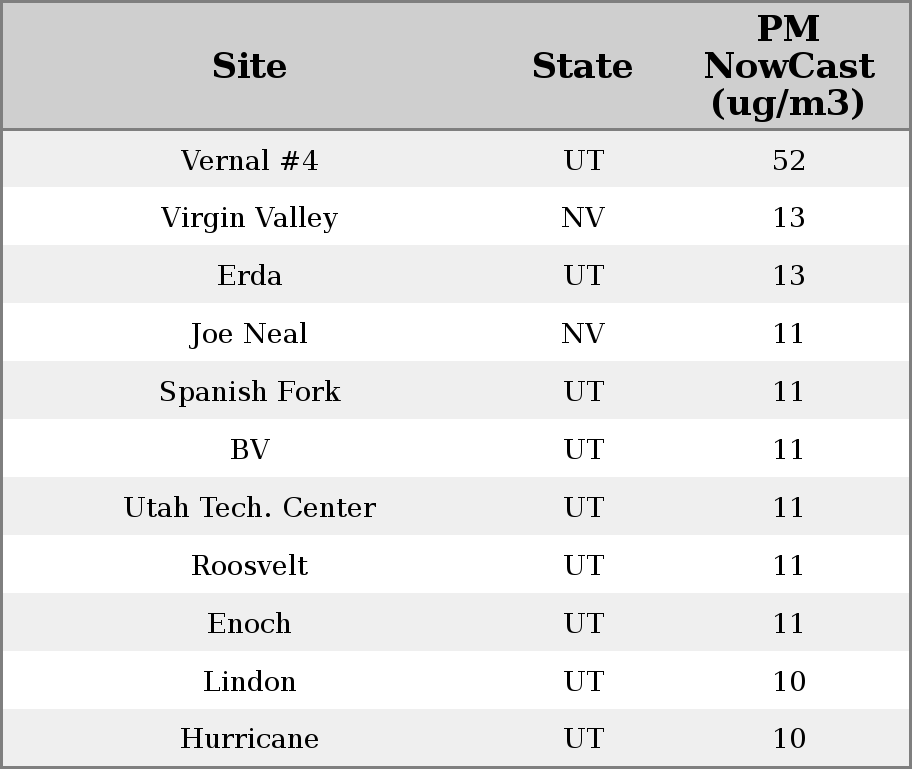Click the Site column header
Image resolution: width=912 pixels, height=769 pixels.
coord(250,66)
